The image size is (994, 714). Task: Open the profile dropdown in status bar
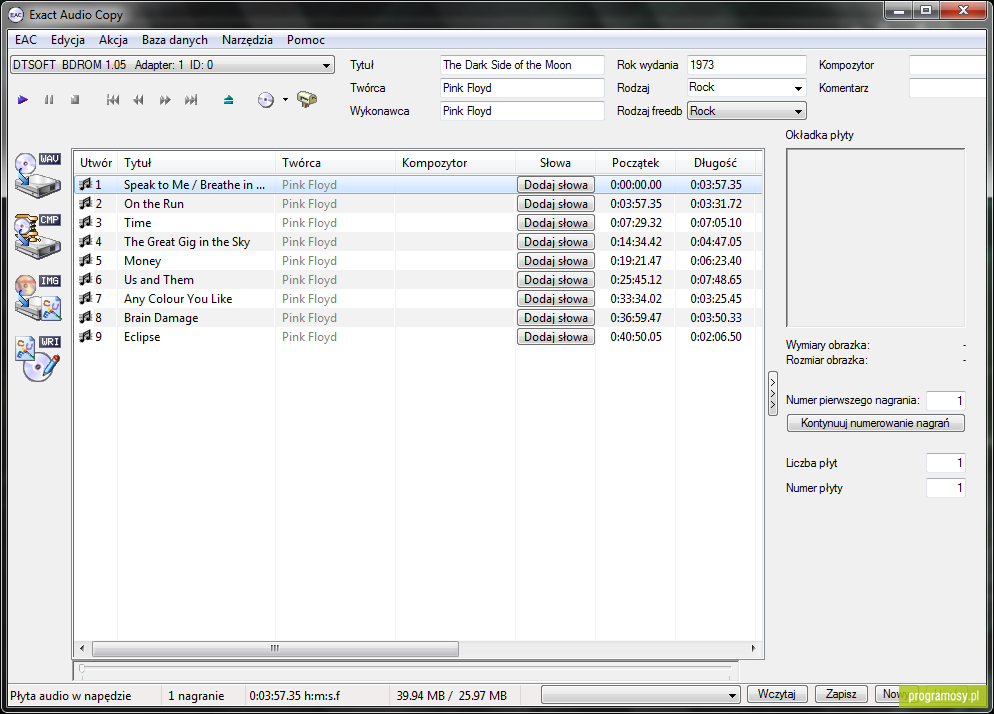click(640, 695)
